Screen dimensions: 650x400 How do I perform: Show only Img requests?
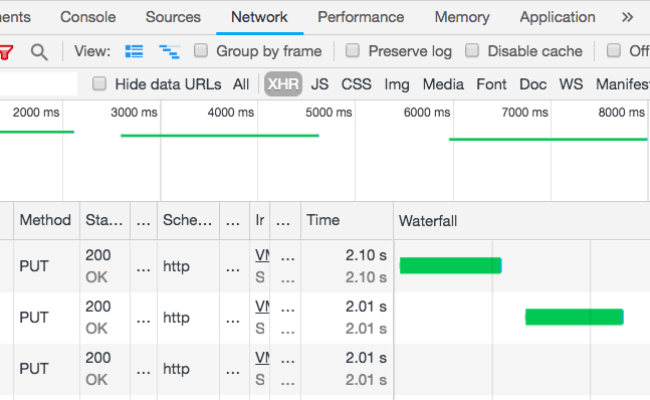click(397, 84)
